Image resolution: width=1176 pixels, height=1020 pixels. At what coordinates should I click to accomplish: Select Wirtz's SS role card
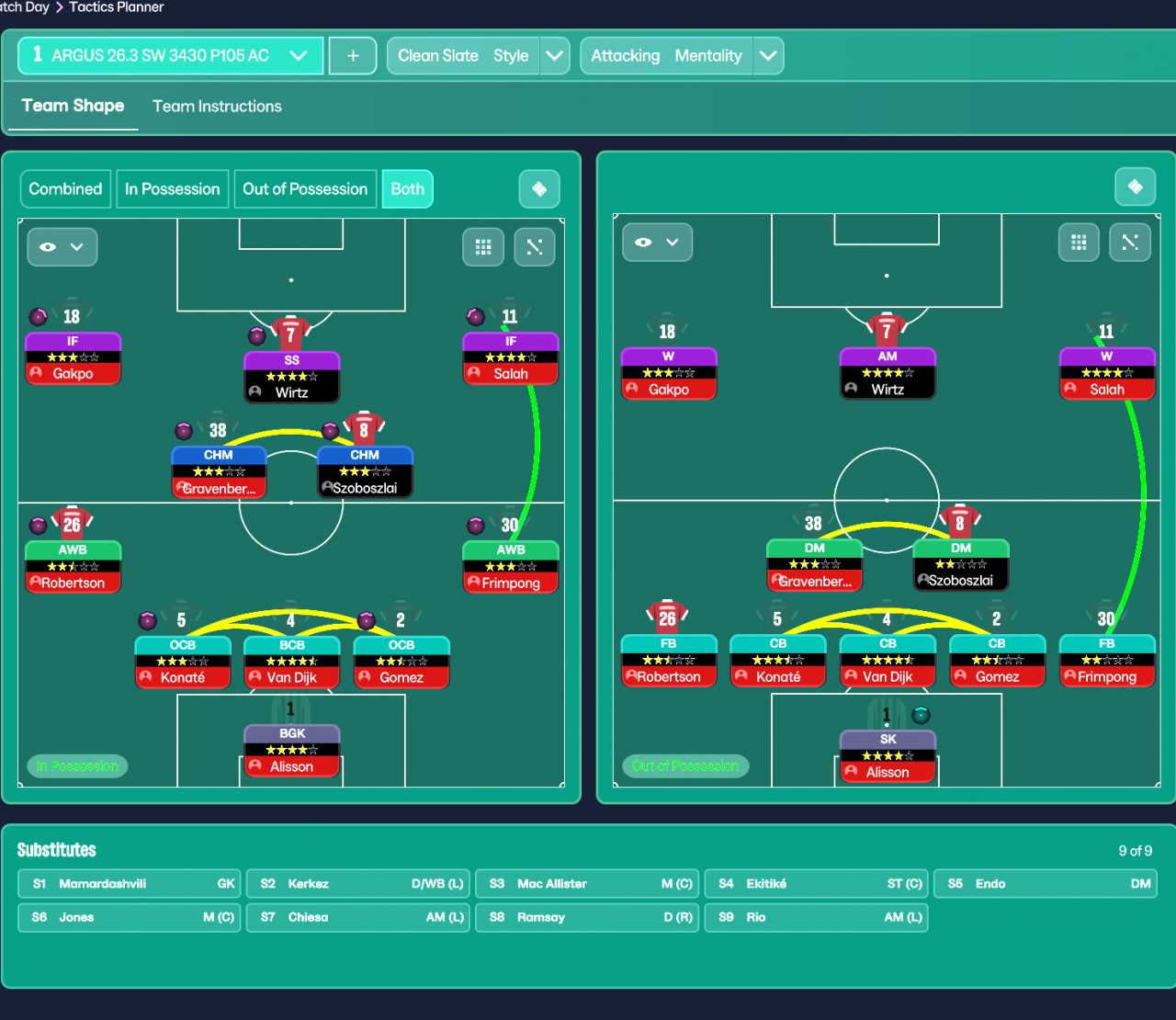click(x=291, y=377)
